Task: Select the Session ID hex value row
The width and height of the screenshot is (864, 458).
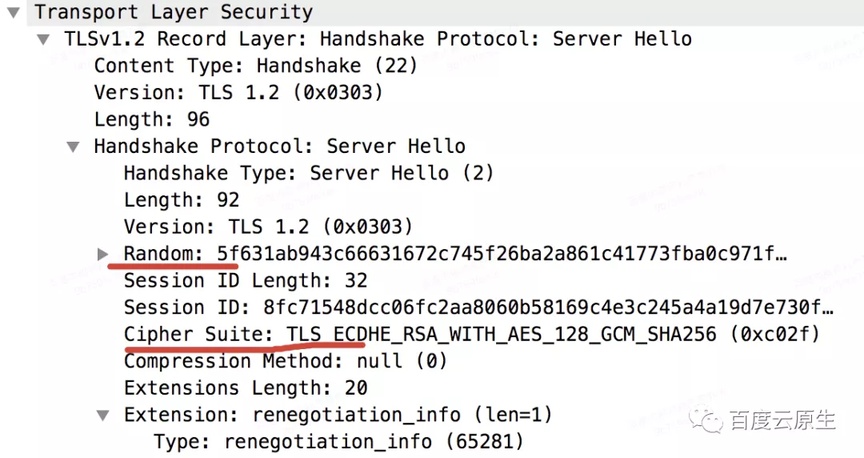Action: pyautogui.click(x=478, y=307)
